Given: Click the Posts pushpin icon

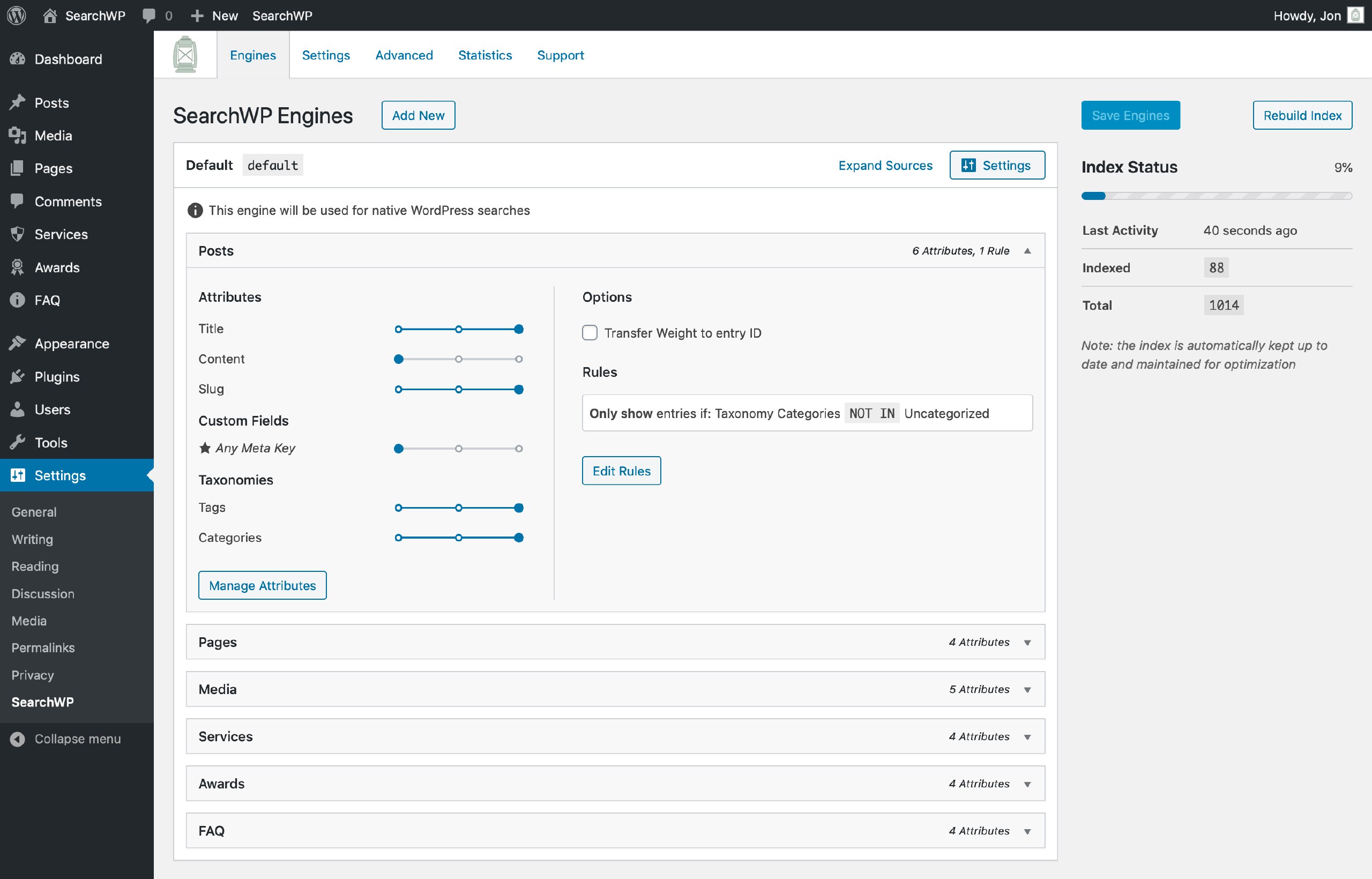Looking at the screenshot, I should 18,103.
